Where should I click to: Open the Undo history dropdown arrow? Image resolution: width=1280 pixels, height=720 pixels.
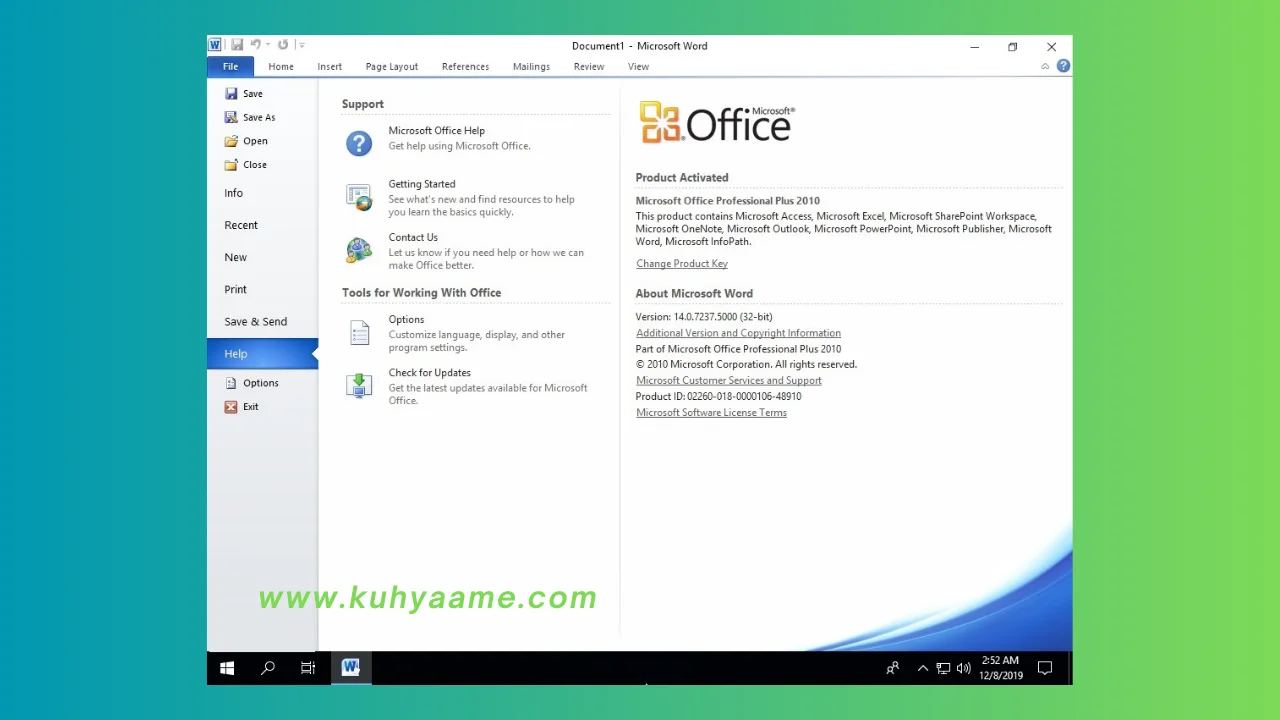[268, 45]
